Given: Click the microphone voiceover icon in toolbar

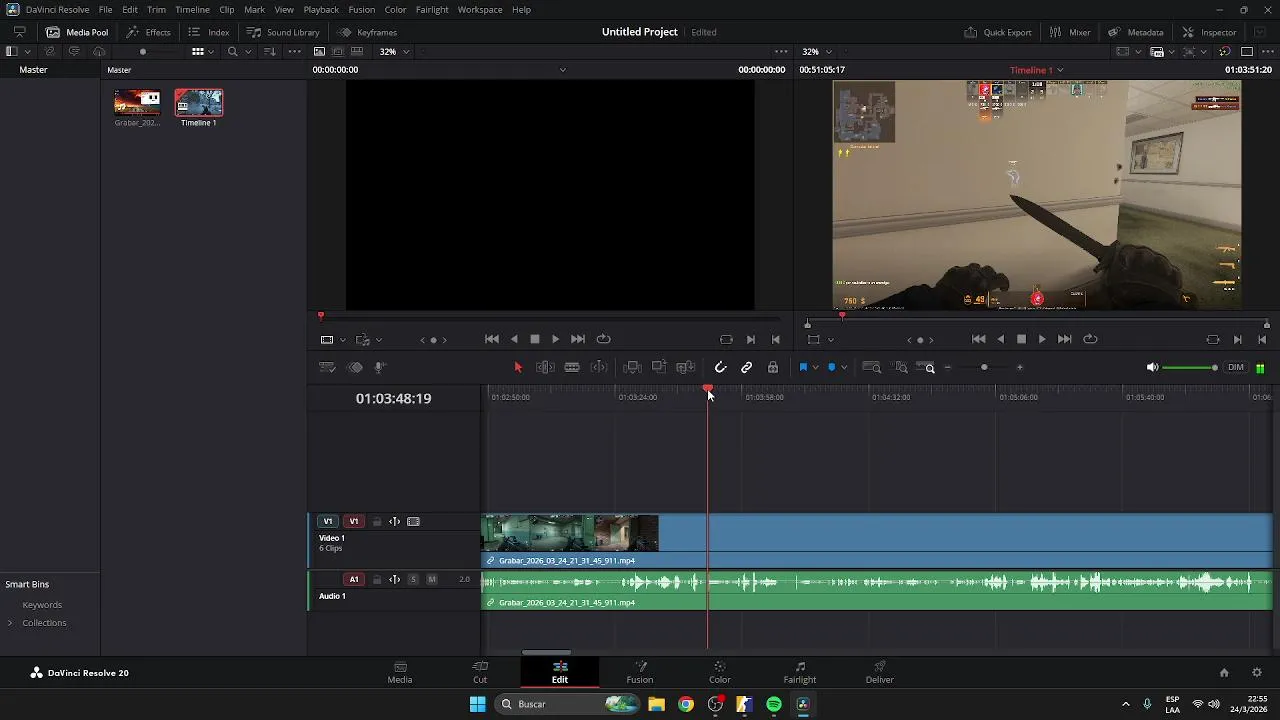Looking at the screenshot, I should pyautogui.click(x=379, y=367).
